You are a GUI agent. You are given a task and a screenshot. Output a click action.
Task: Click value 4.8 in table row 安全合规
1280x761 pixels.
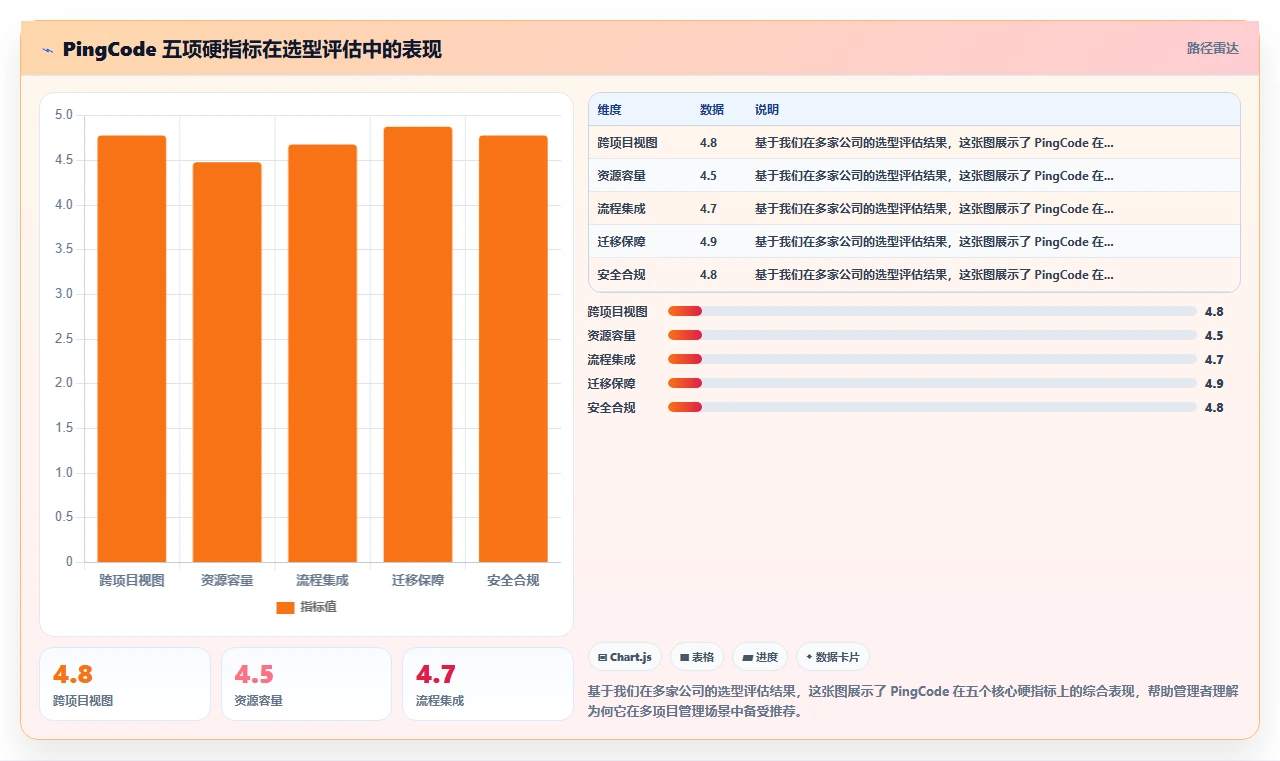pyautogui.click(x=709, y=275)
